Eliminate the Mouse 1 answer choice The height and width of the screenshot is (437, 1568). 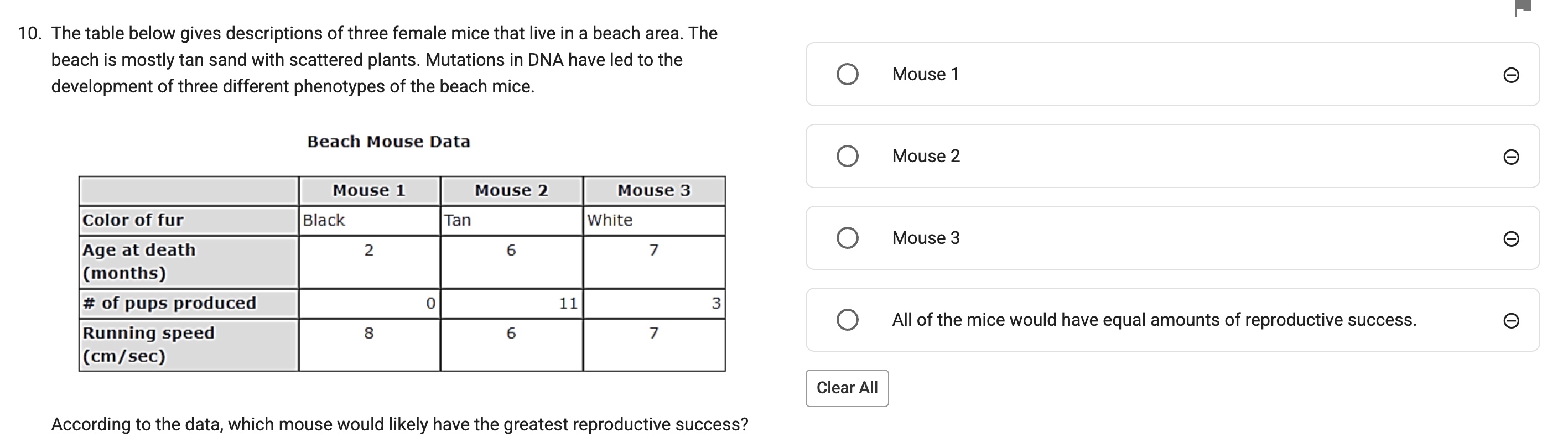click(1511, 75)
